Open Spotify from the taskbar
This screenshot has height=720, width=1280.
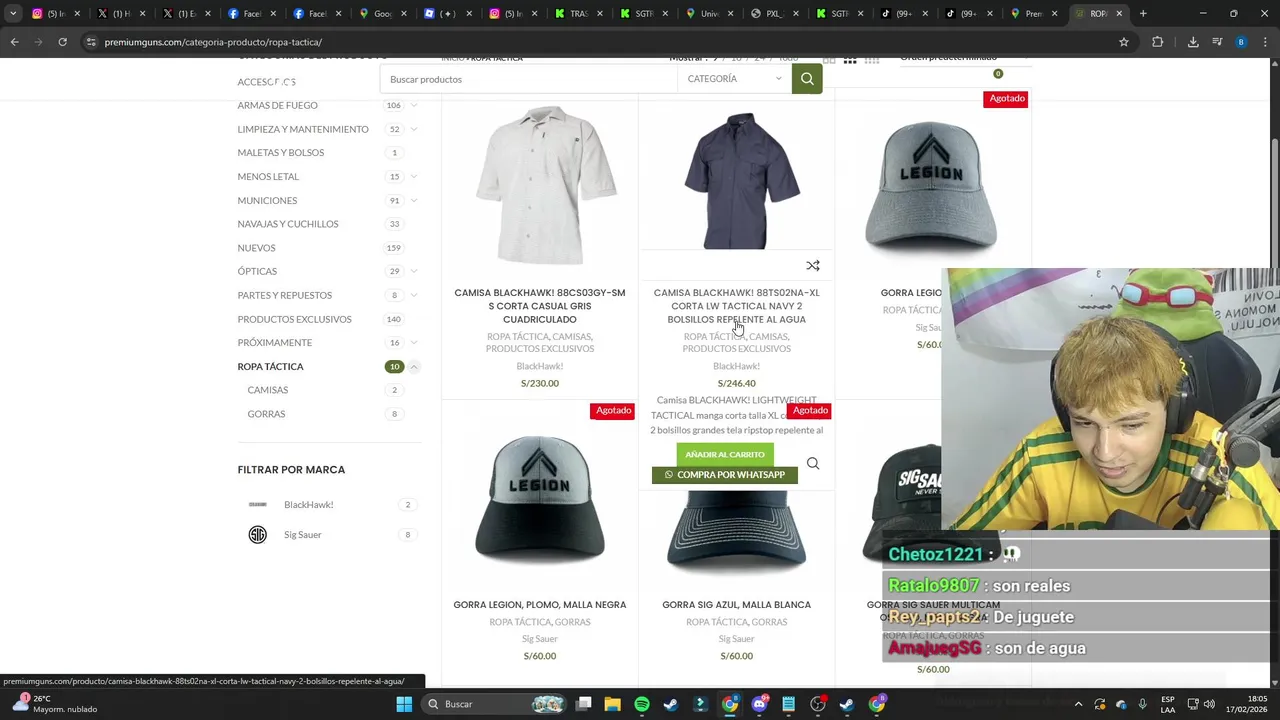pos(642,704)
